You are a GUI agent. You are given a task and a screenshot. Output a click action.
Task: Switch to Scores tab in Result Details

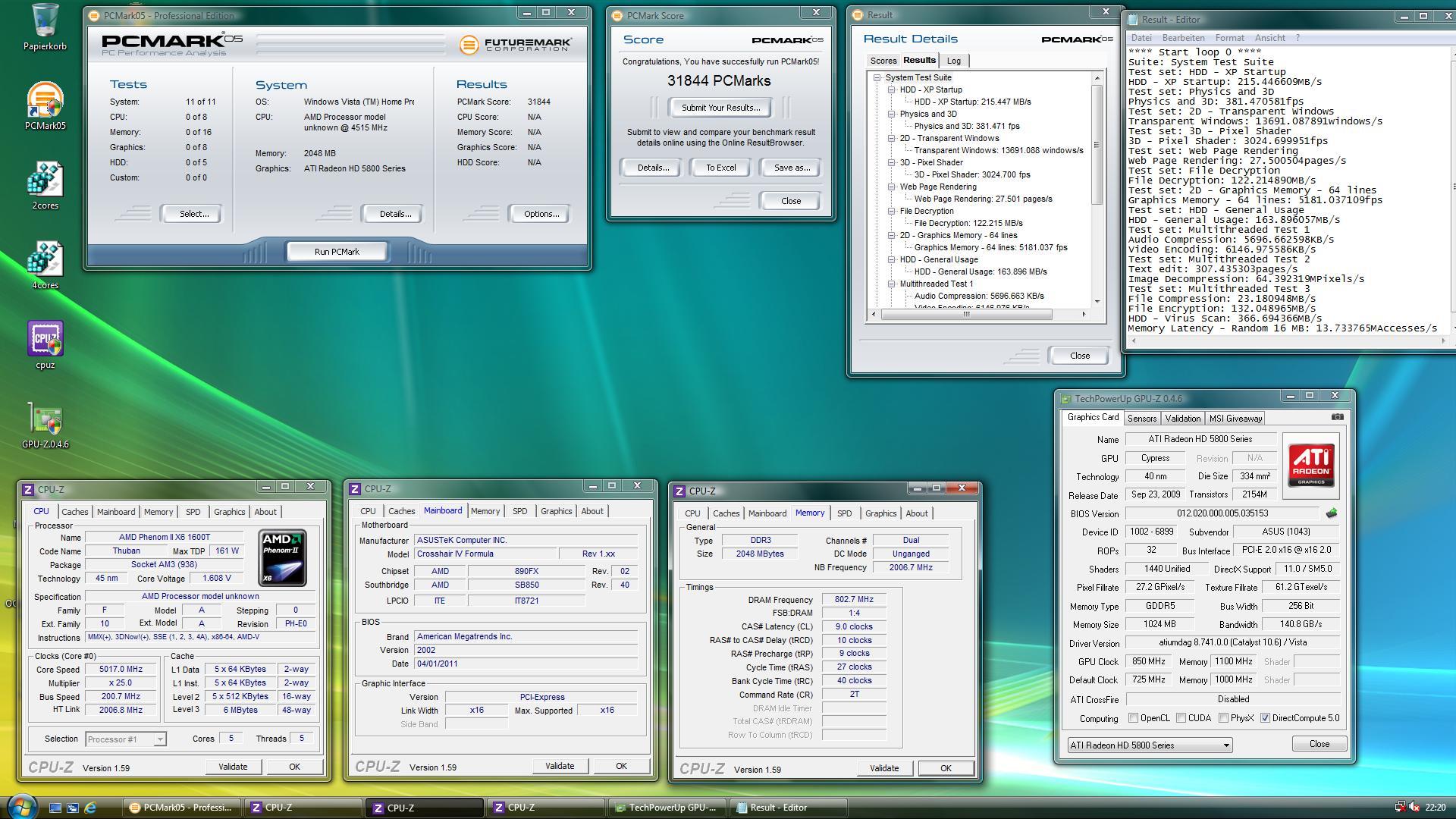[x=883, y=61]
